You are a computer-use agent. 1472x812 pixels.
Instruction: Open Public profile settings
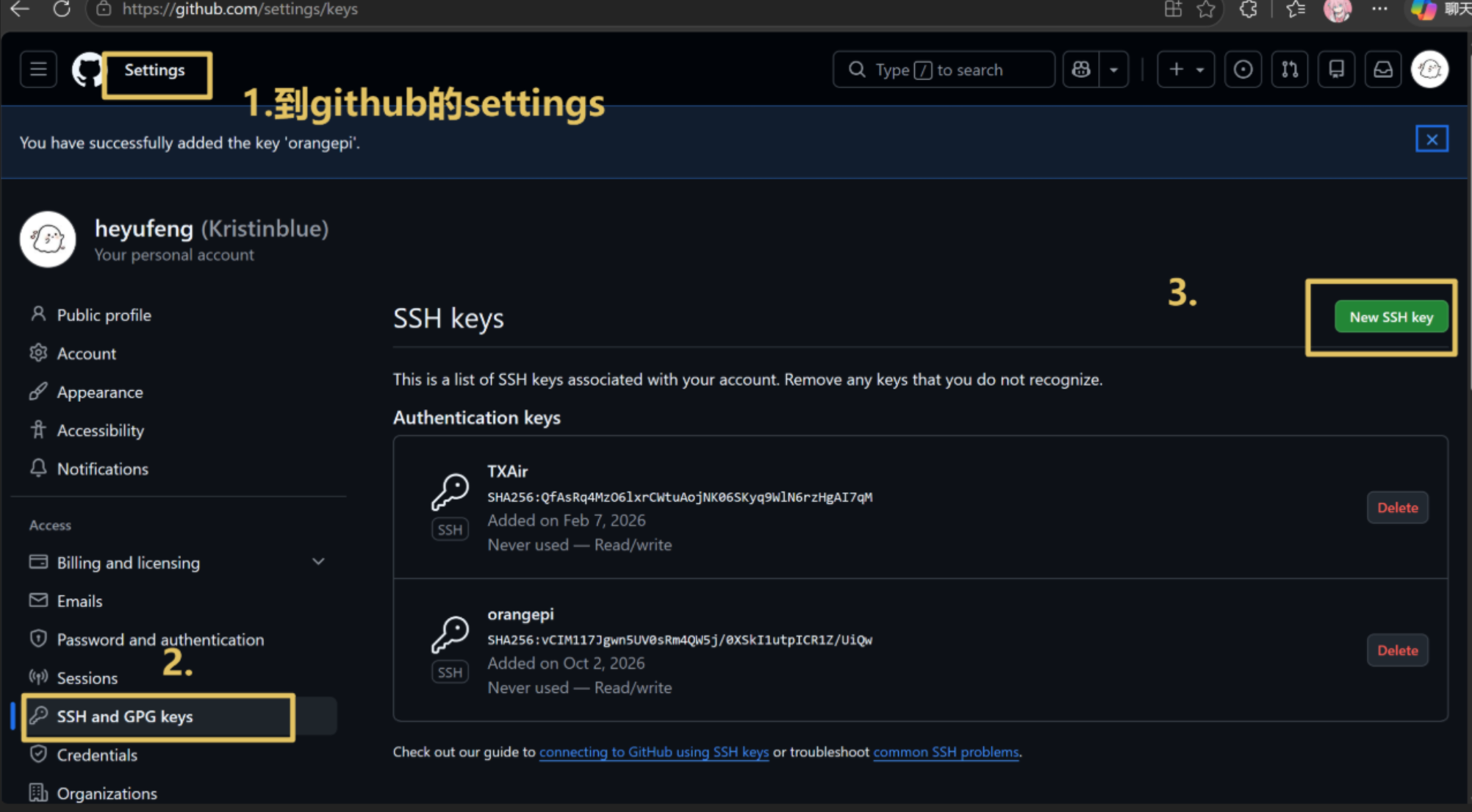104,315
